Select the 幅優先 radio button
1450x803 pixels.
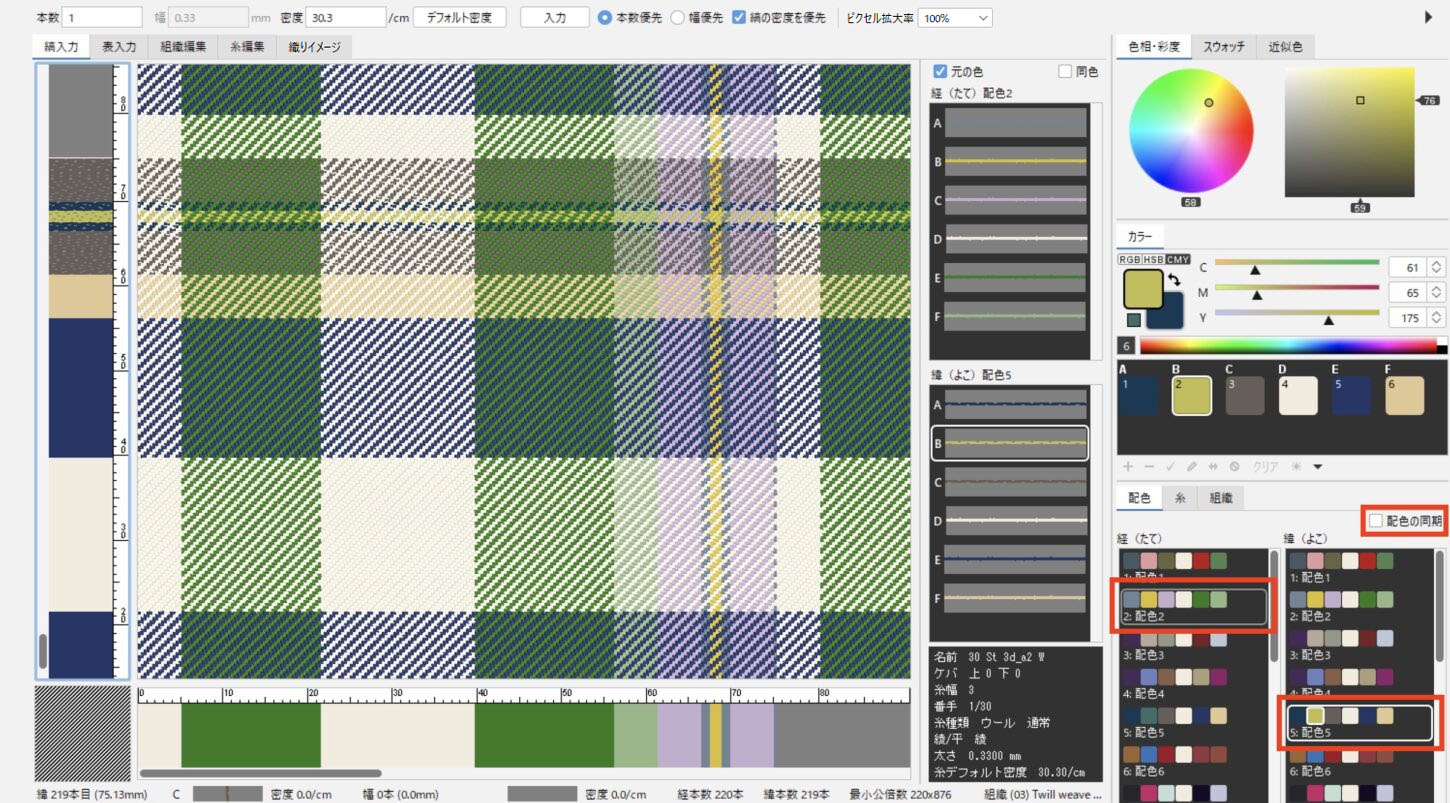677,18
